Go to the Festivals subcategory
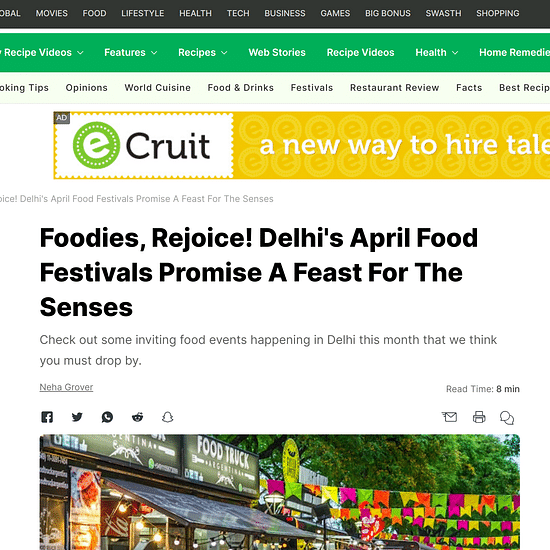 pos(312,88)
